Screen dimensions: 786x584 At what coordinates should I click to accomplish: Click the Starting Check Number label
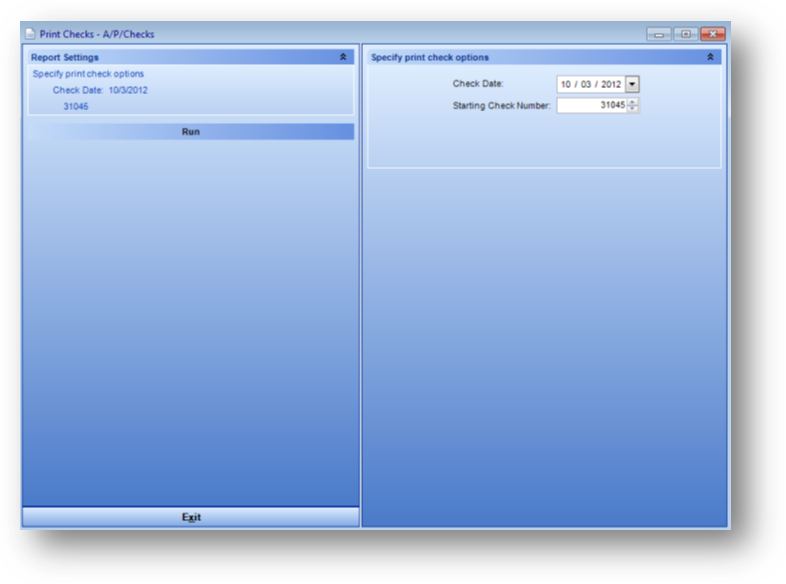[x=501, y=105]
